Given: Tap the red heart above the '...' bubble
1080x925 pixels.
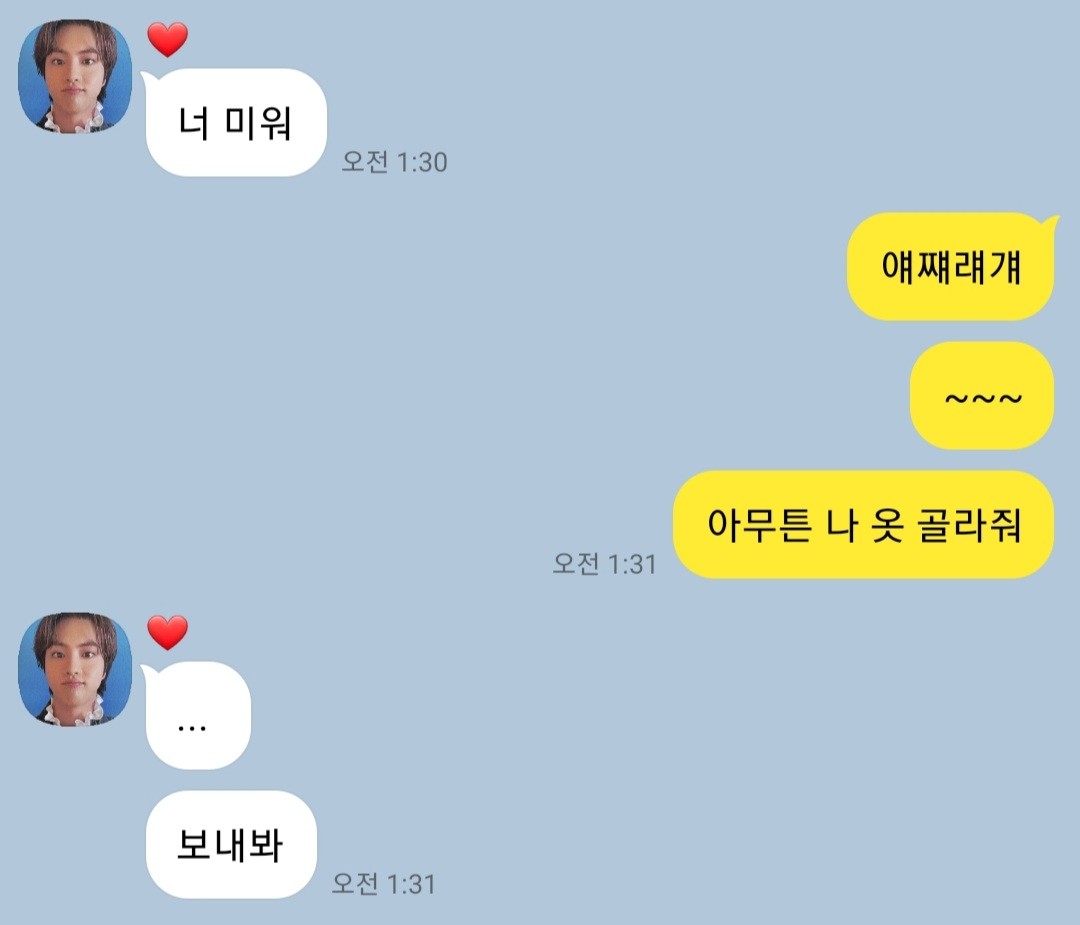Looking at the screenshot, I should (167, 632).
